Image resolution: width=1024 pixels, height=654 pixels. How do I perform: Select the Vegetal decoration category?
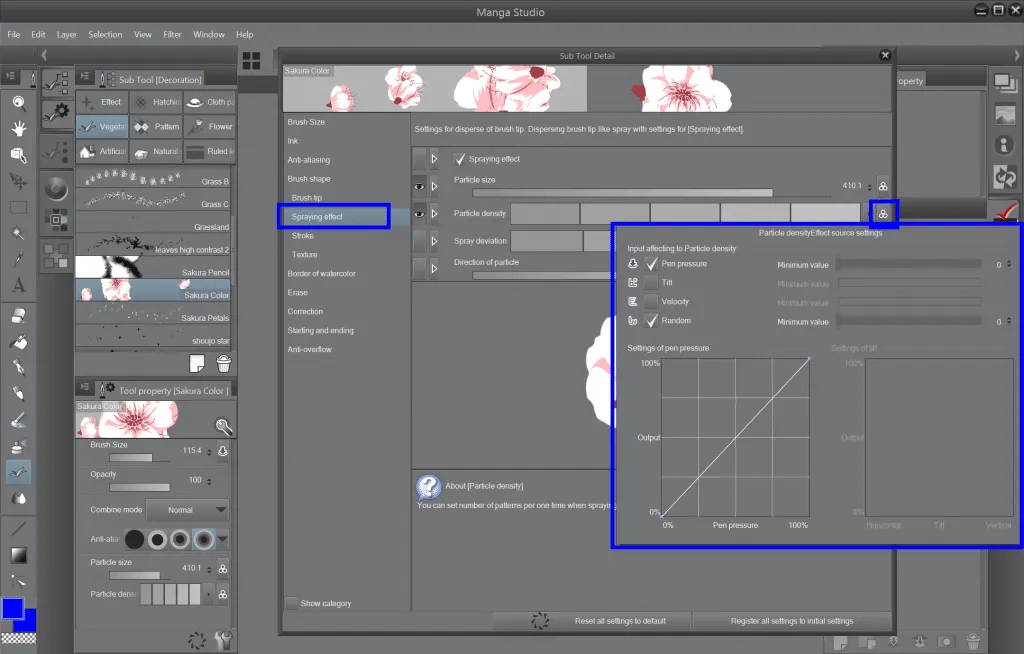pyautogui.click(x=104, y=126)
